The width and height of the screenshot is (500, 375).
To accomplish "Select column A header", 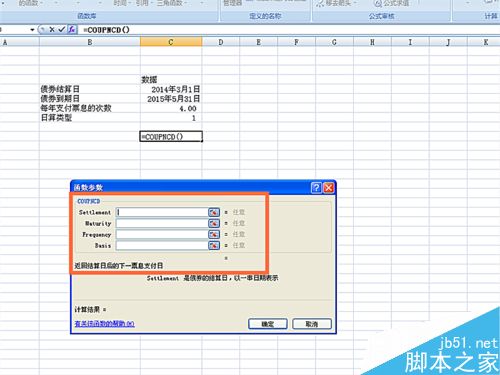I will pyautogui.click(x=19, y=42).
